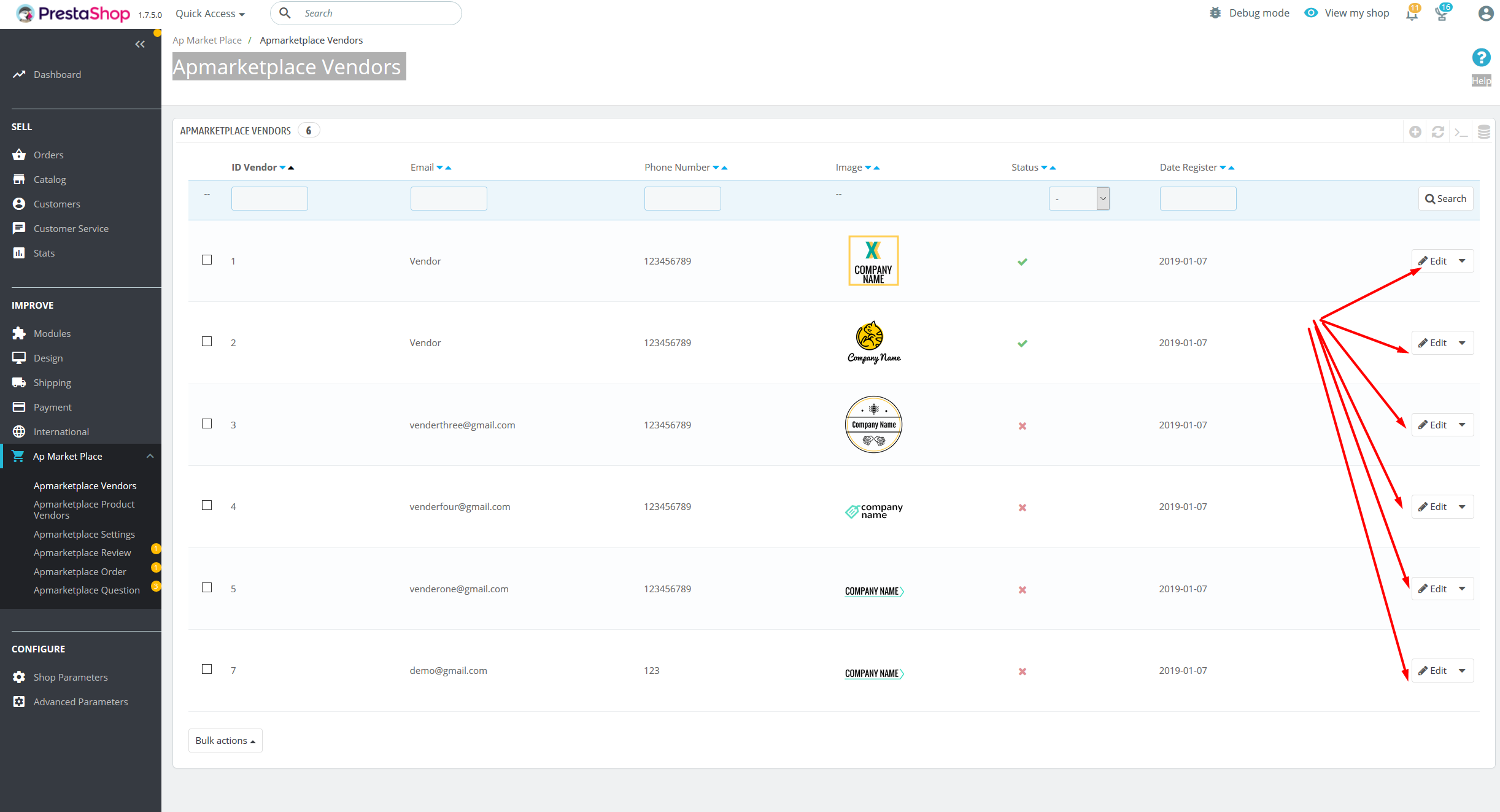Click the add new vendor plus icon
The height and width of the screenshot is (812, 1500).
click(1415, 131)
